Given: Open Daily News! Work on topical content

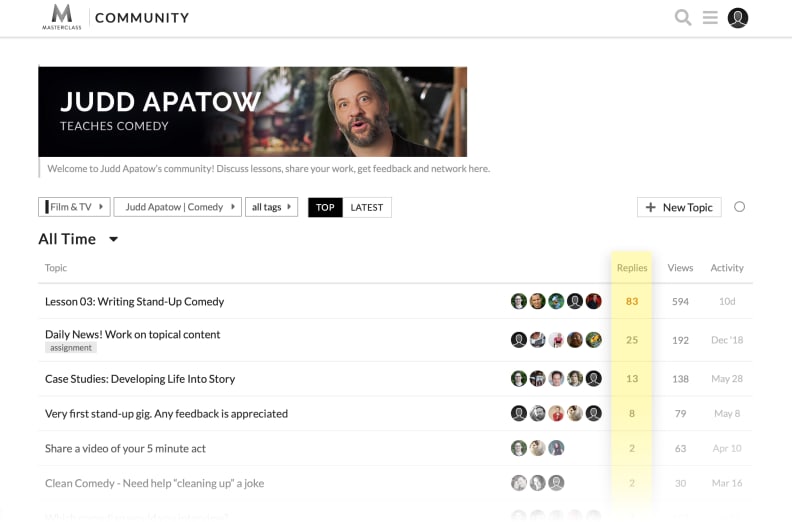Looking at the screenshot, I should tap(132, 335).
